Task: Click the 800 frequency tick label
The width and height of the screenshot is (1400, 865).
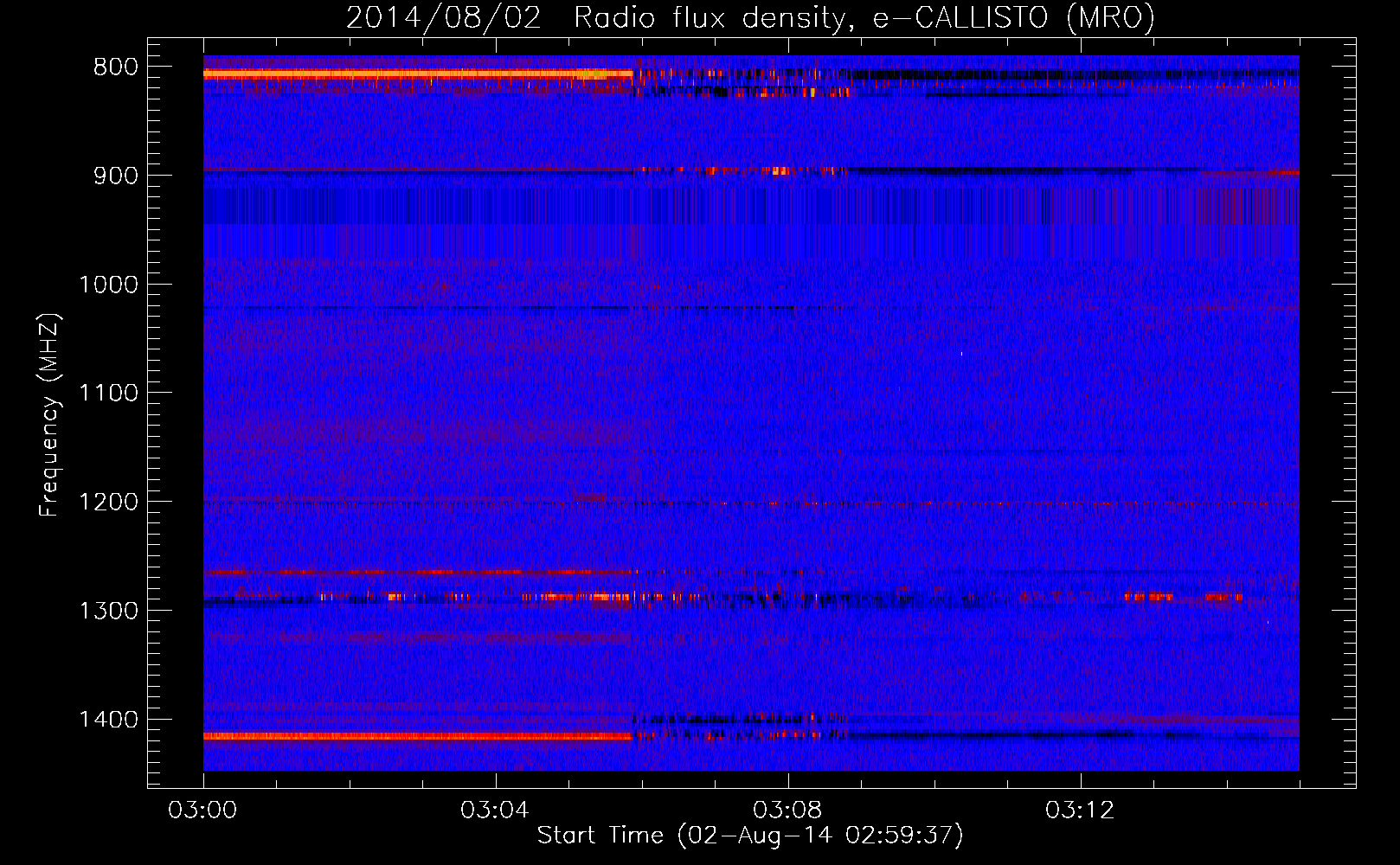Action: tap(116, 67)
